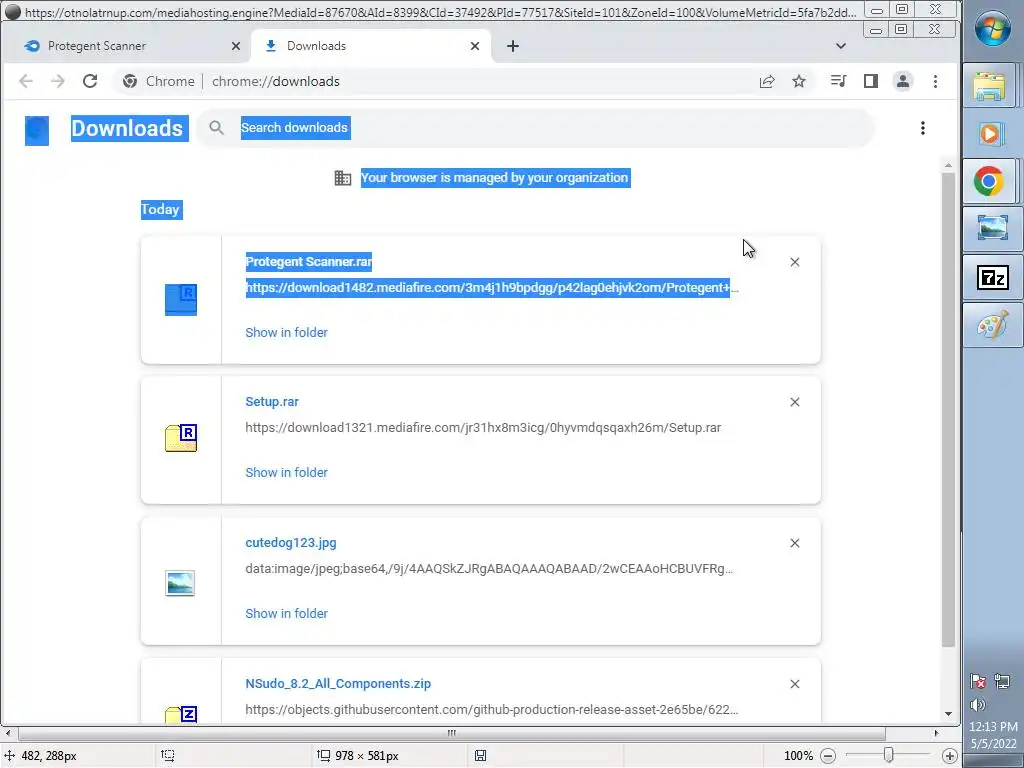This screenshot has width=1024, height=768.
Task: Click the Chrome downloads logo icon
Action: (x=37, y=130)
